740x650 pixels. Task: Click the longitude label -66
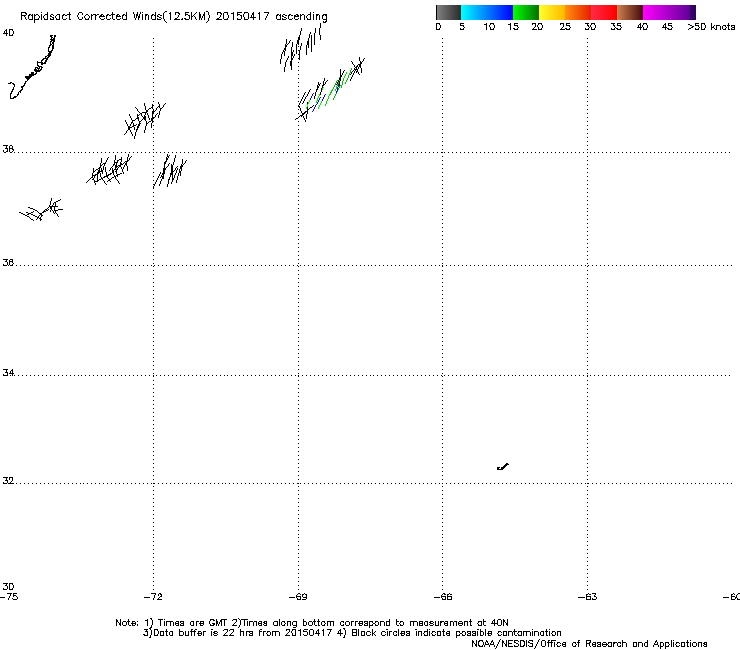[x=443, y=597]
